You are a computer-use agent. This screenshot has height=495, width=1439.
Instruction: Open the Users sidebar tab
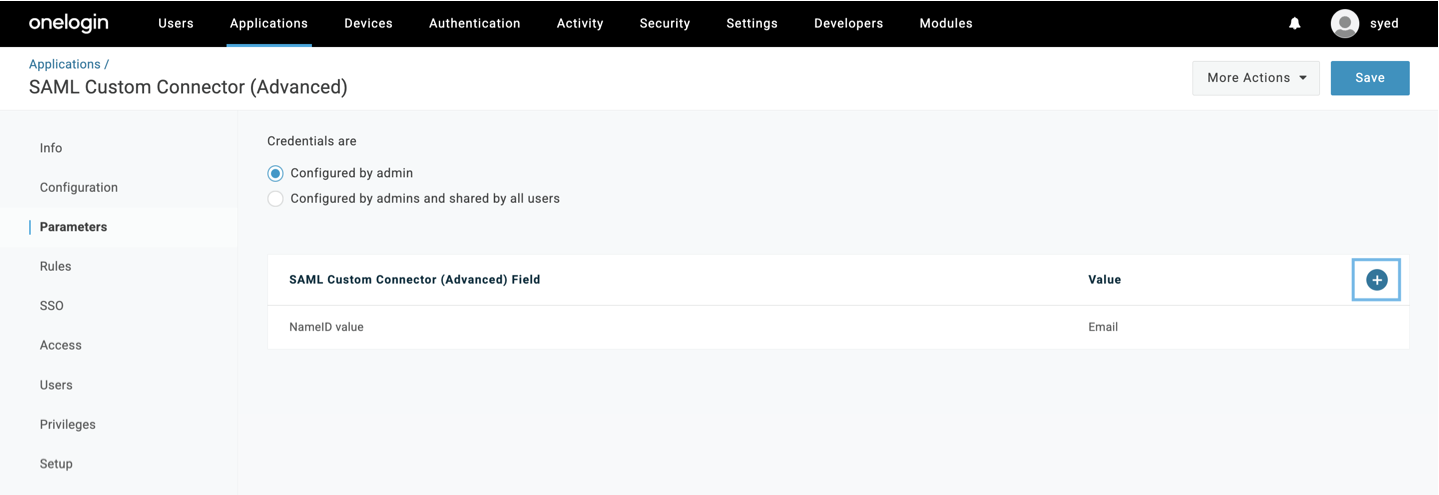pos(56,385)
